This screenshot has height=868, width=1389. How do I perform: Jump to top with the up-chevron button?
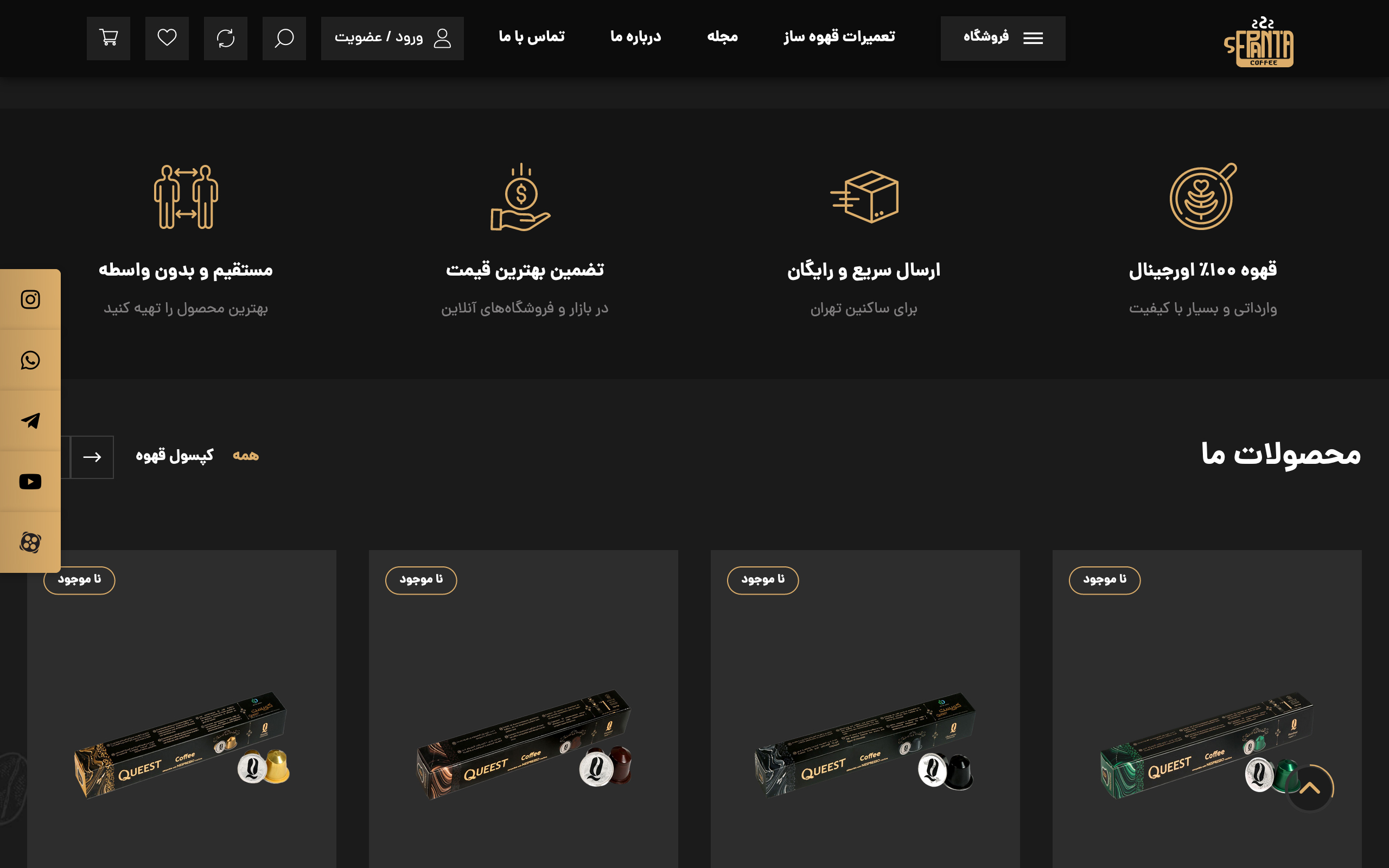pyautogui.click(x=1310, y=788)
